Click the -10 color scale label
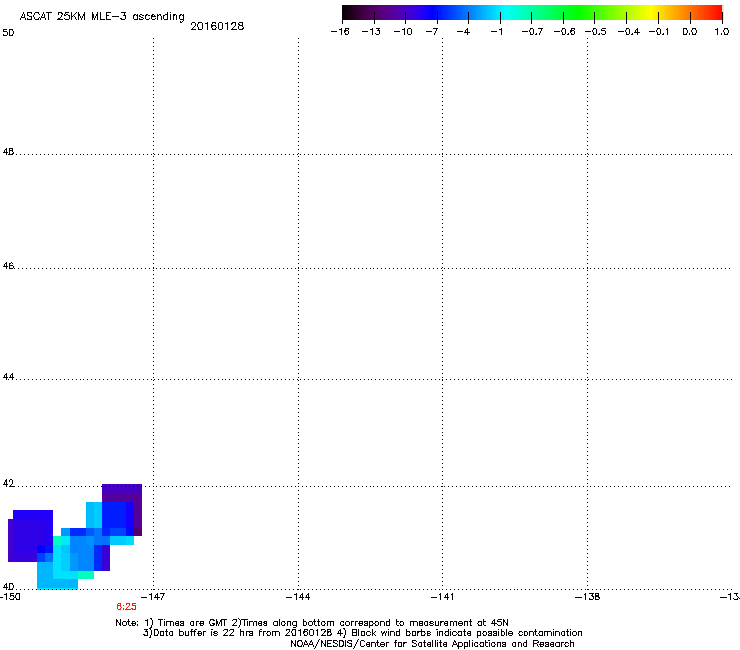The width and height of the screenshot is (740, 650). 403,32
